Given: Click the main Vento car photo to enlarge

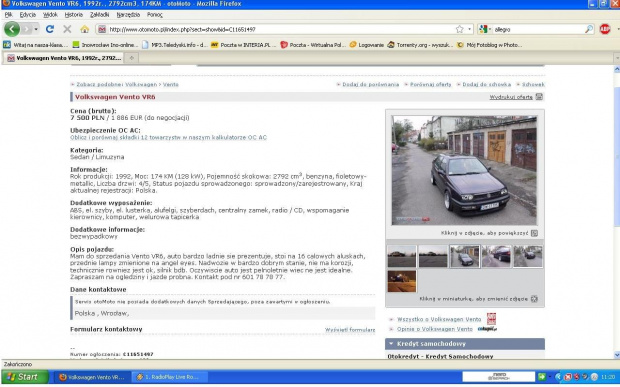Looking at the screenshot, I should (x=464, y=170).
